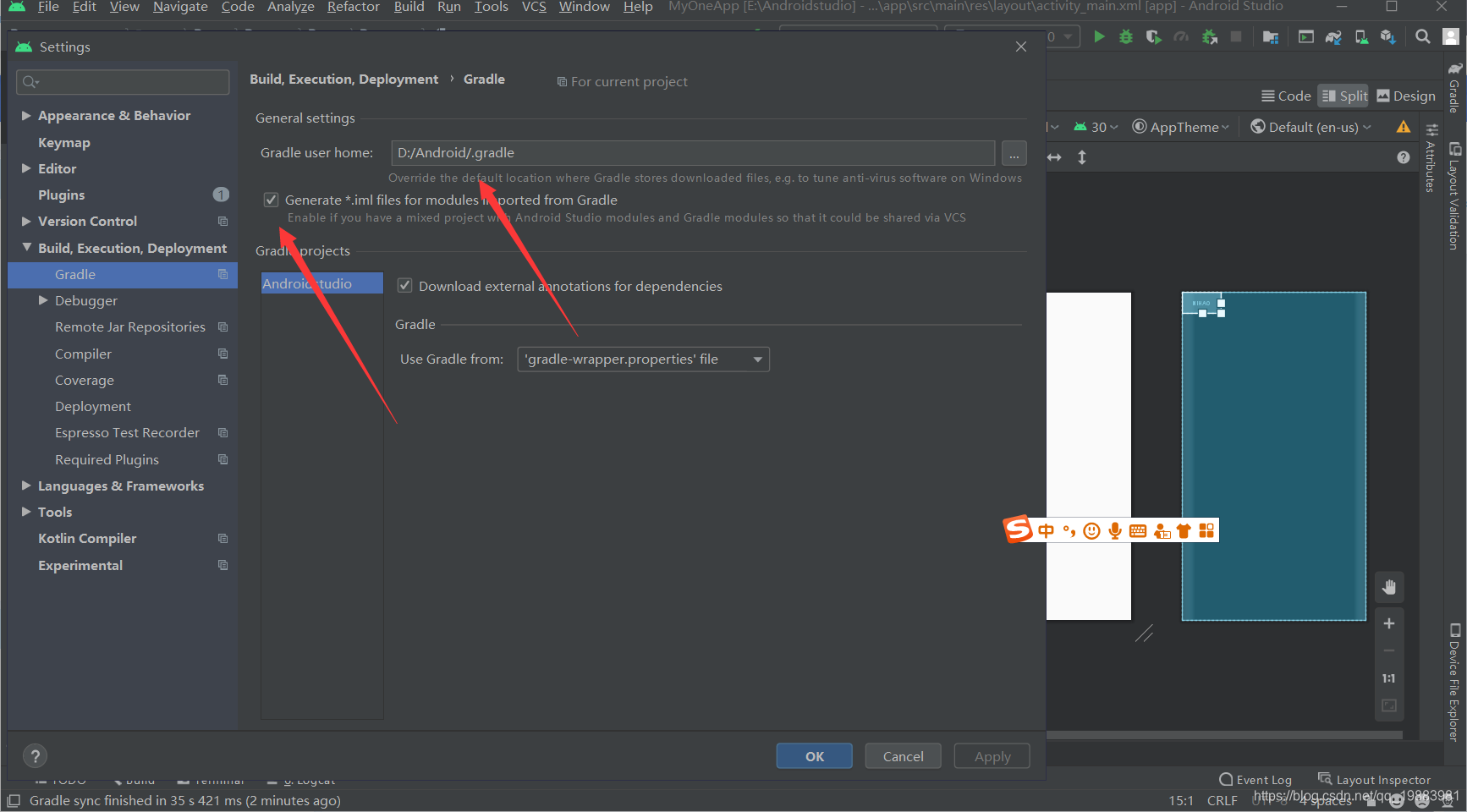The height and width of the screenshot is (812, 1467).
Task: Click OK button in Settings dialog
Action: click(815, 756)
